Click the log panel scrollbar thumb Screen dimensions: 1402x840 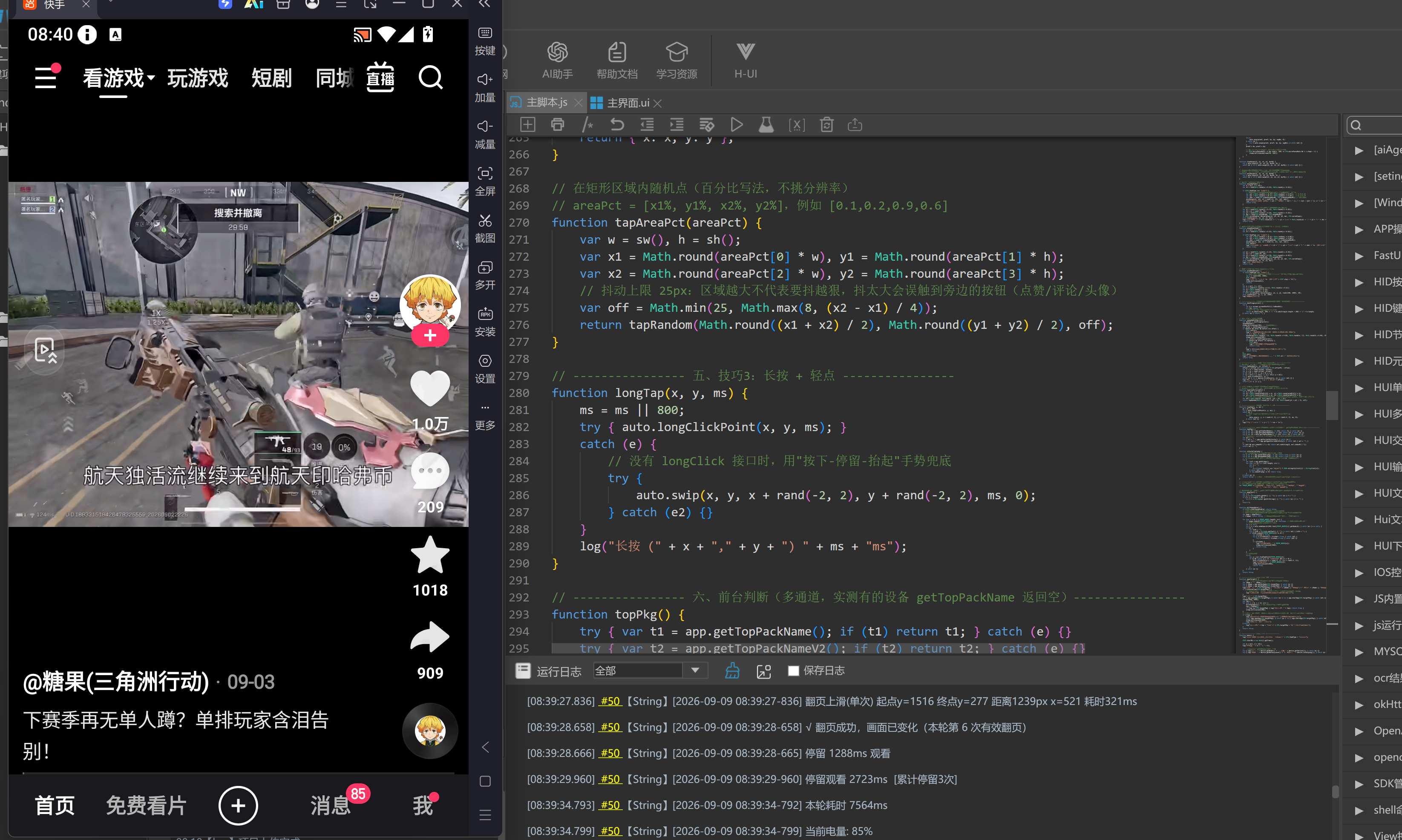point(1335,791)
